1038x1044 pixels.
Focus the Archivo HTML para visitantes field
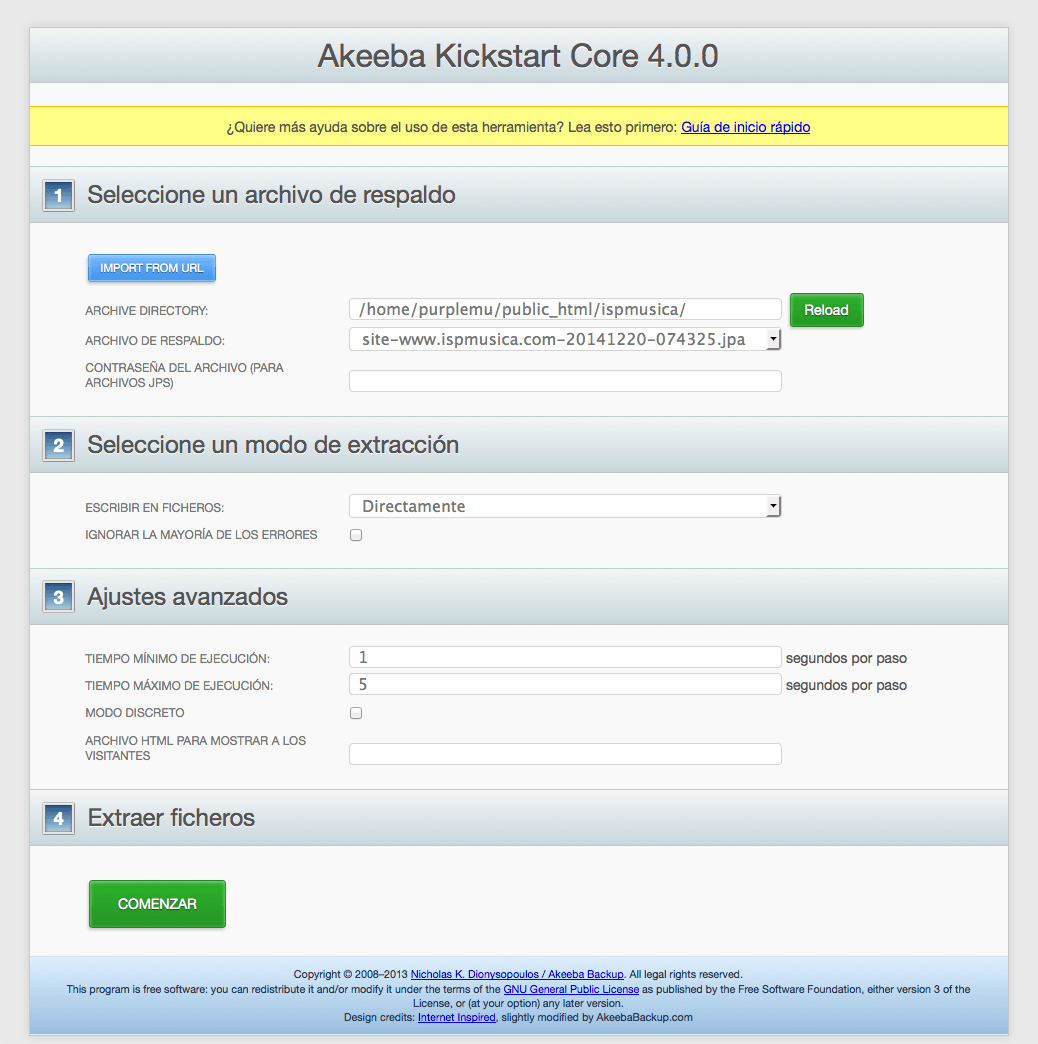pos(565,754)
